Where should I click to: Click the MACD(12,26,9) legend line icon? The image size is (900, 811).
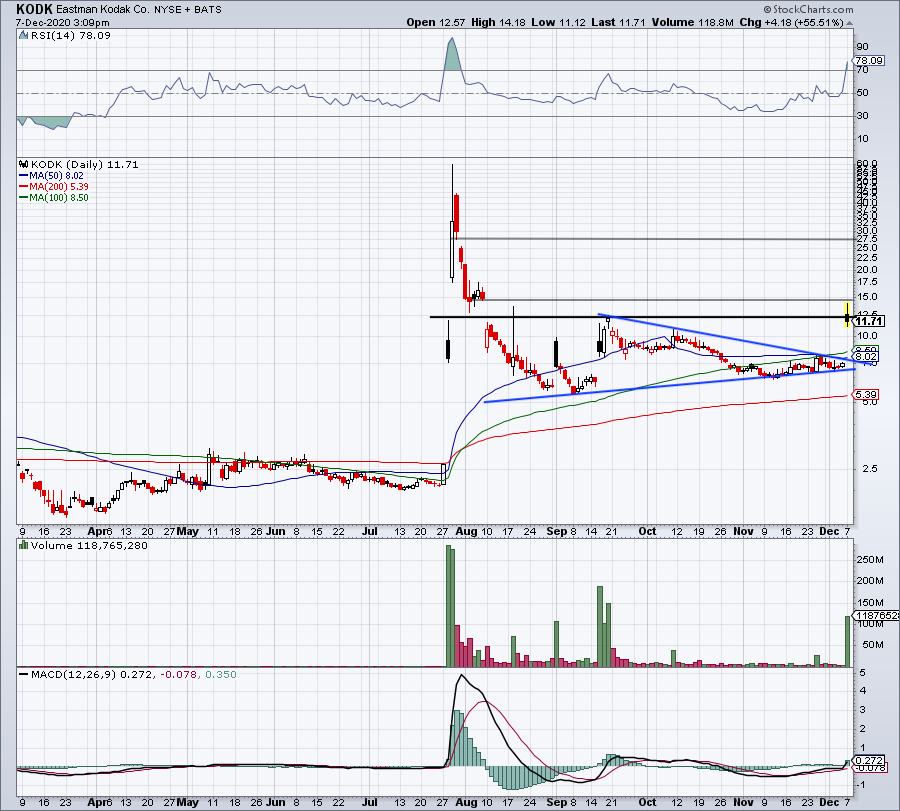[24, 674]
